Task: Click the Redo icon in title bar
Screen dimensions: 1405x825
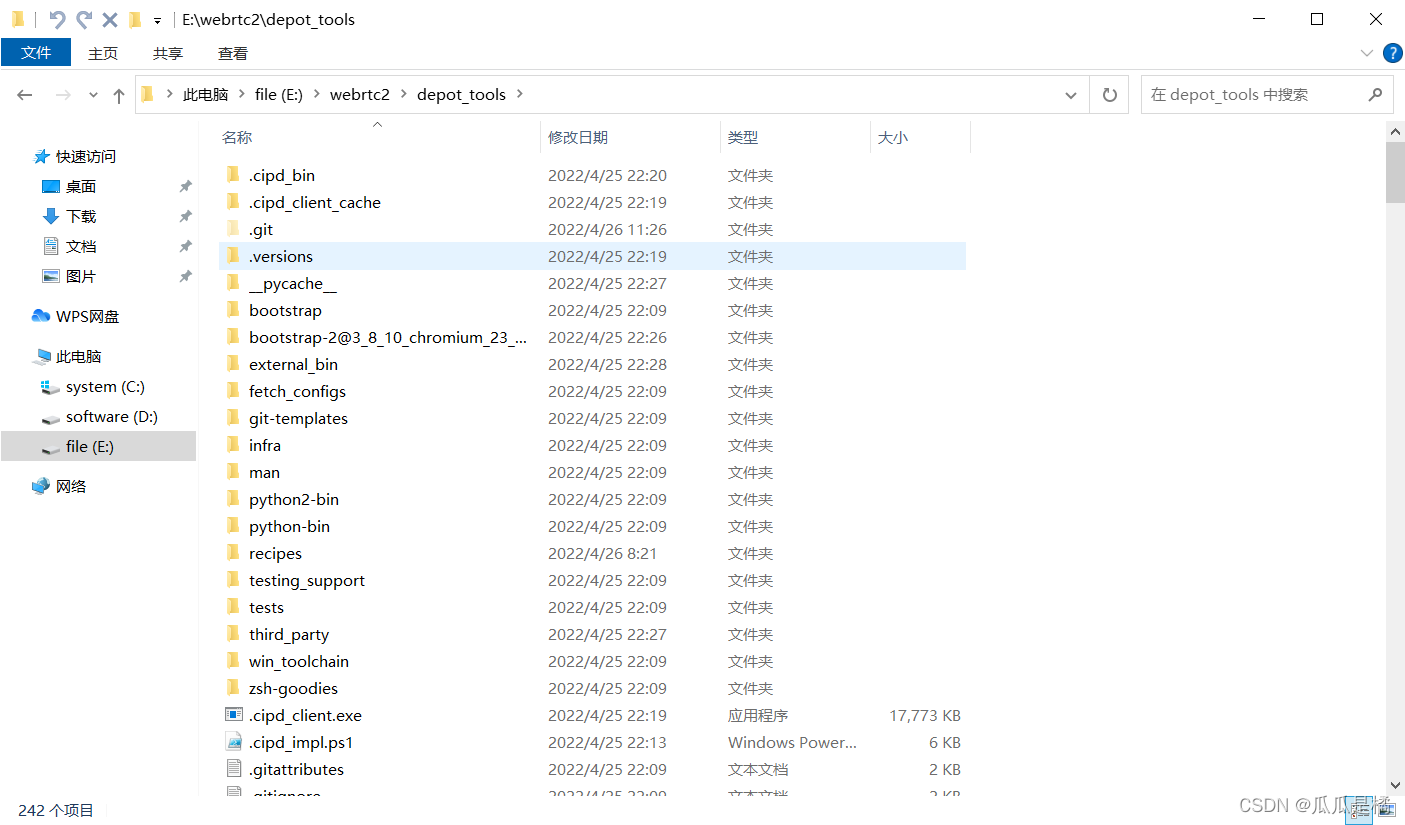Action: coord(84,19)
